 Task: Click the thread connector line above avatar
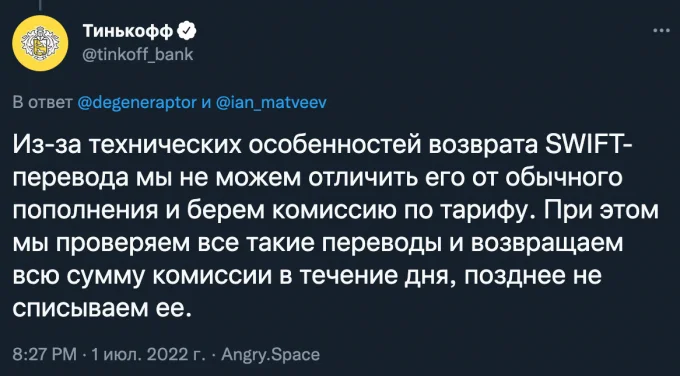pyautogui.click(x=40, y=4)
